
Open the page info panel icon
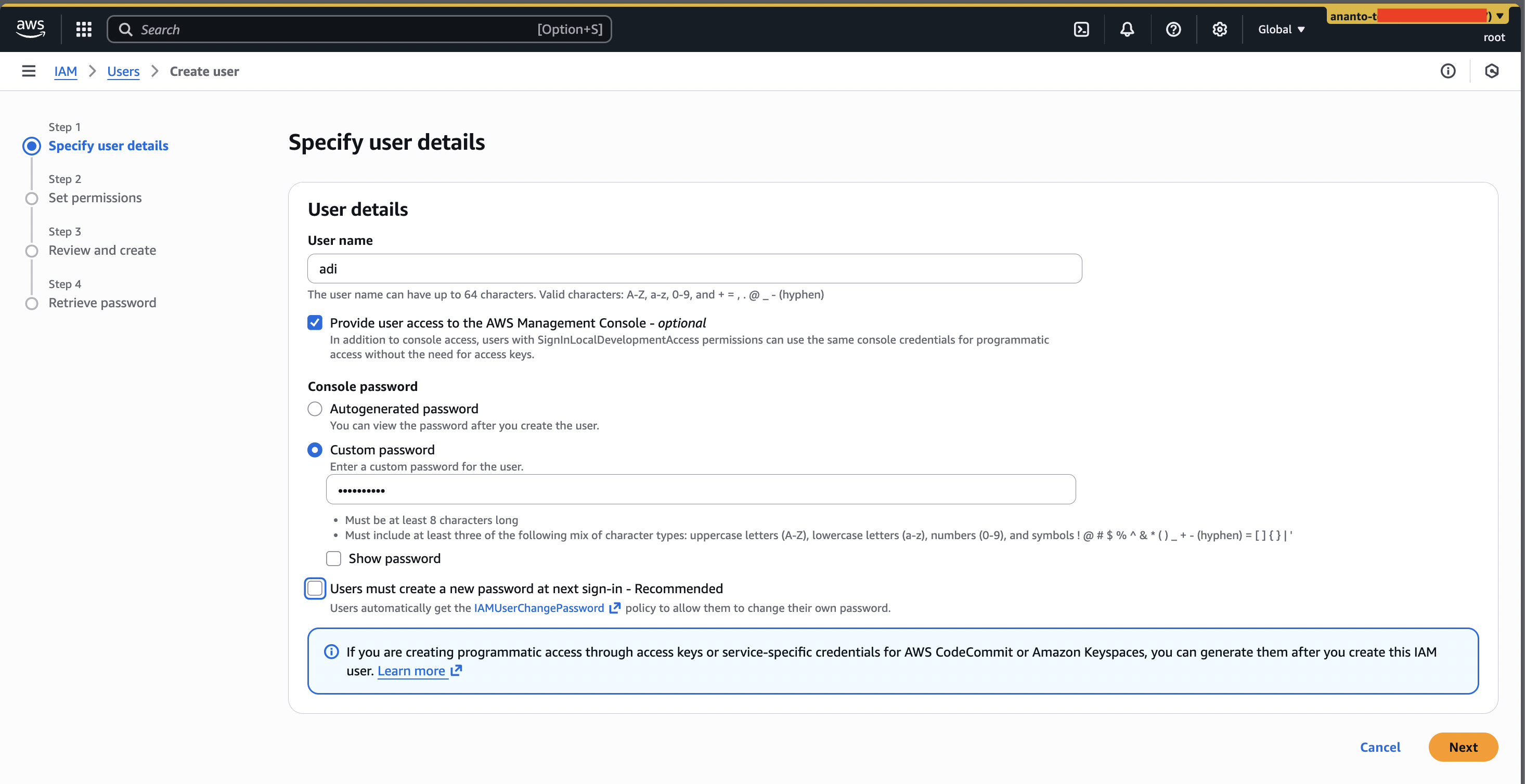click(1449, 71)
